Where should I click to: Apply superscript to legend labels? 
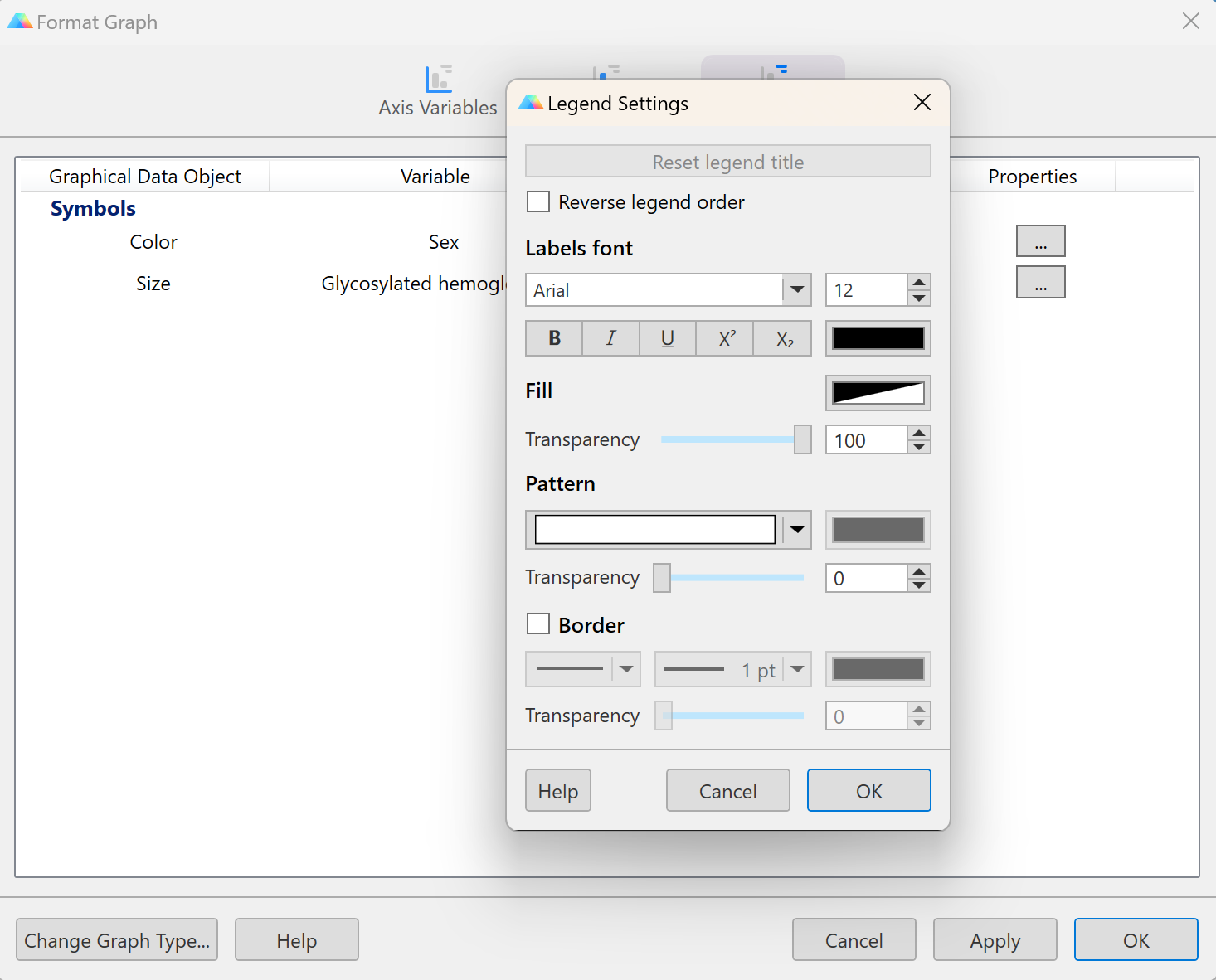tap(727, 338)
